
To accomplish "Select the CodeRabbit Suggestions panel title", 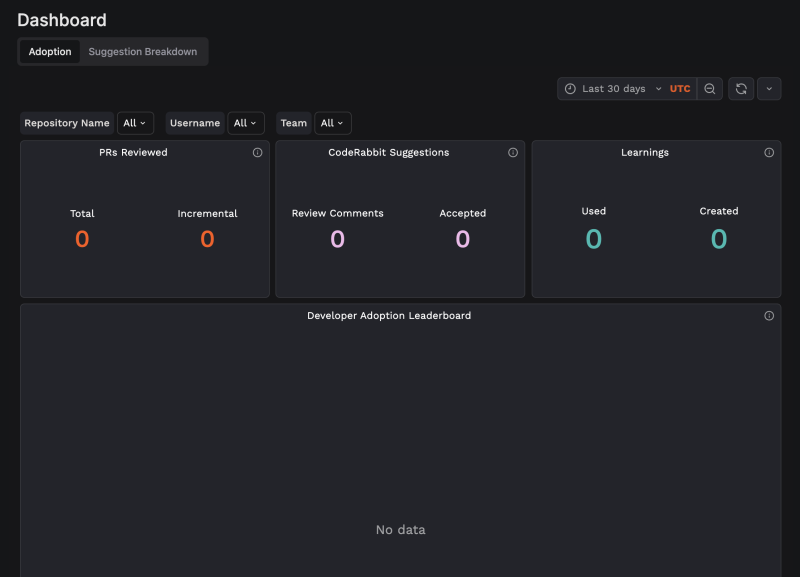I will click(389, 153).
